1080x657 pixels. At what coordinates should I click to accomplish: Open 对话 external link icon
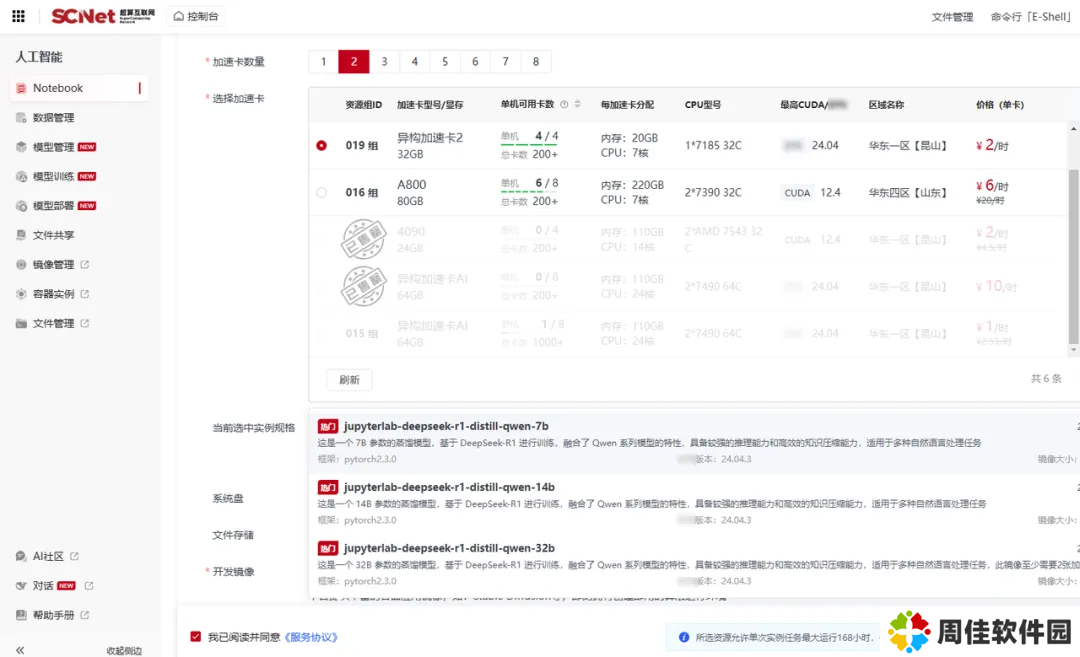click(89, 585)
